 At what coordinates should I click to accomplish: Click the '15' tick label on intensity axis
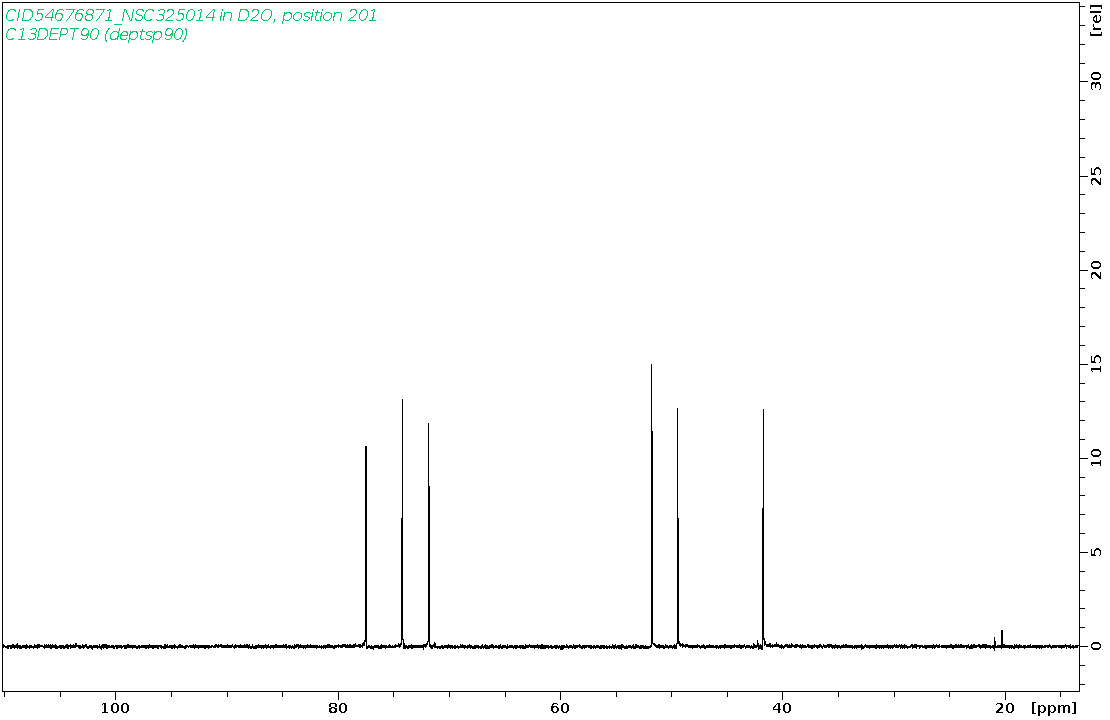tap(1096, 363)
